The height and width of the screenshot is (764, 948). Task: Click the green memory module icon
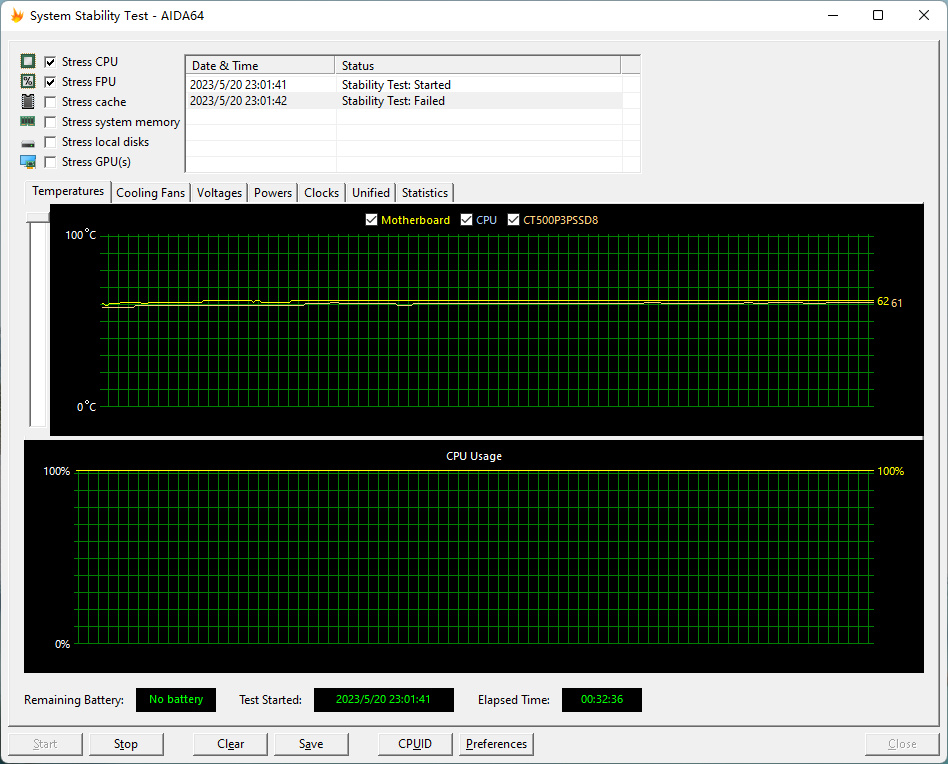pos(28,121)
